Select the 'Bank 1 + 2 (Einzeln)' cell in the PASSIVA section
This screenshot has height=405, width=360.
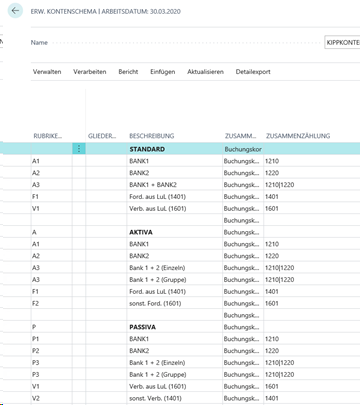(x=175, y=363)
